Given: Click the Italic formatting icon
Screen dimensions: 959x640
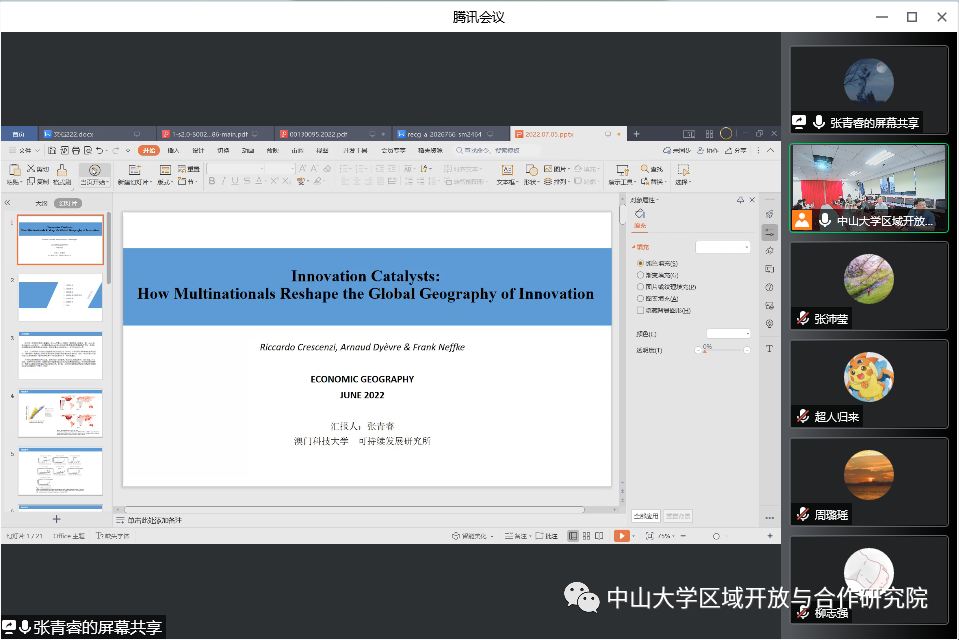Looking at the screenshot, I should (224, 181).
